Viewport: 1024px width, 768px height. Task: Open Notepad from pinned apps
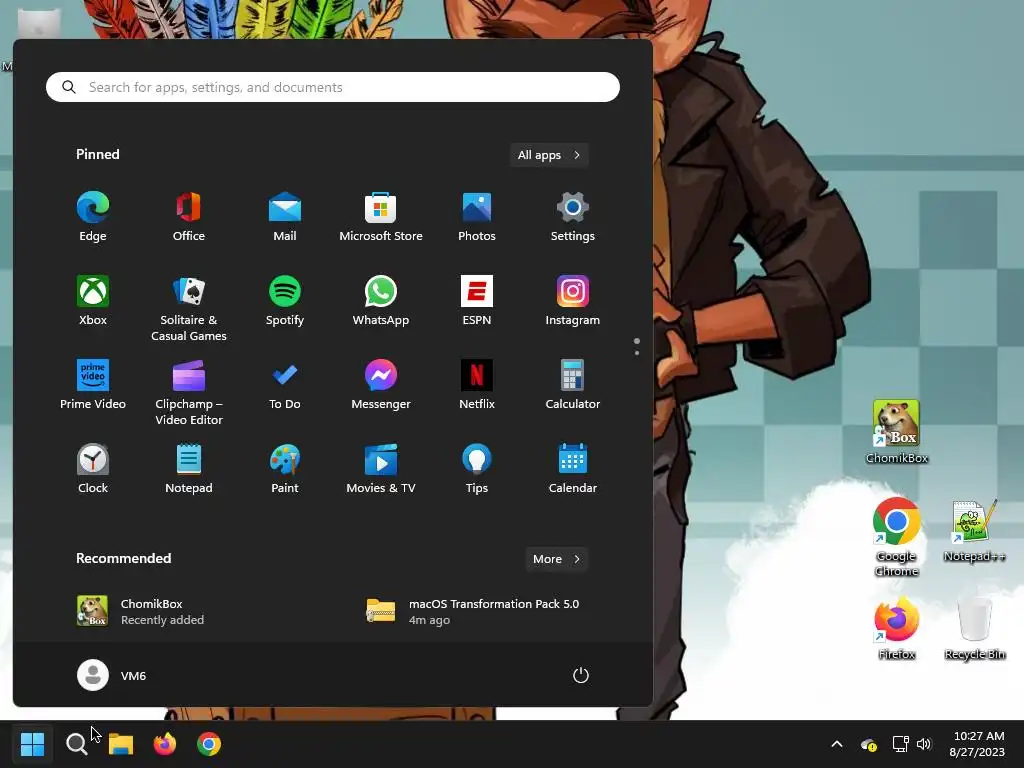pos(189,469)
